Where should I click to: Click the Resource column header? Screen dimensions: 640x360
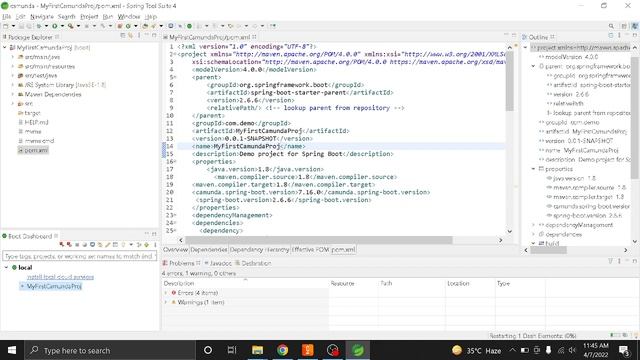pos(353,283)
